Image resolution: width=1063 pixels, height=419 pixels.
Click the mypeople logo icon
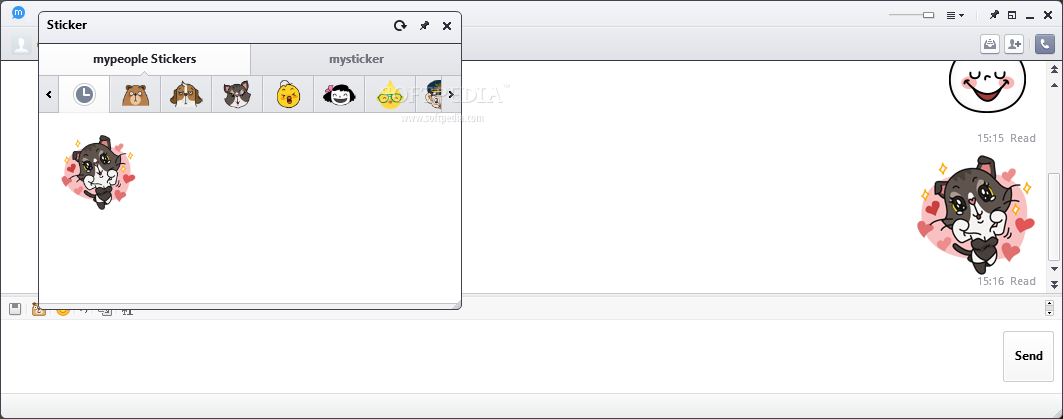point(19,12)
